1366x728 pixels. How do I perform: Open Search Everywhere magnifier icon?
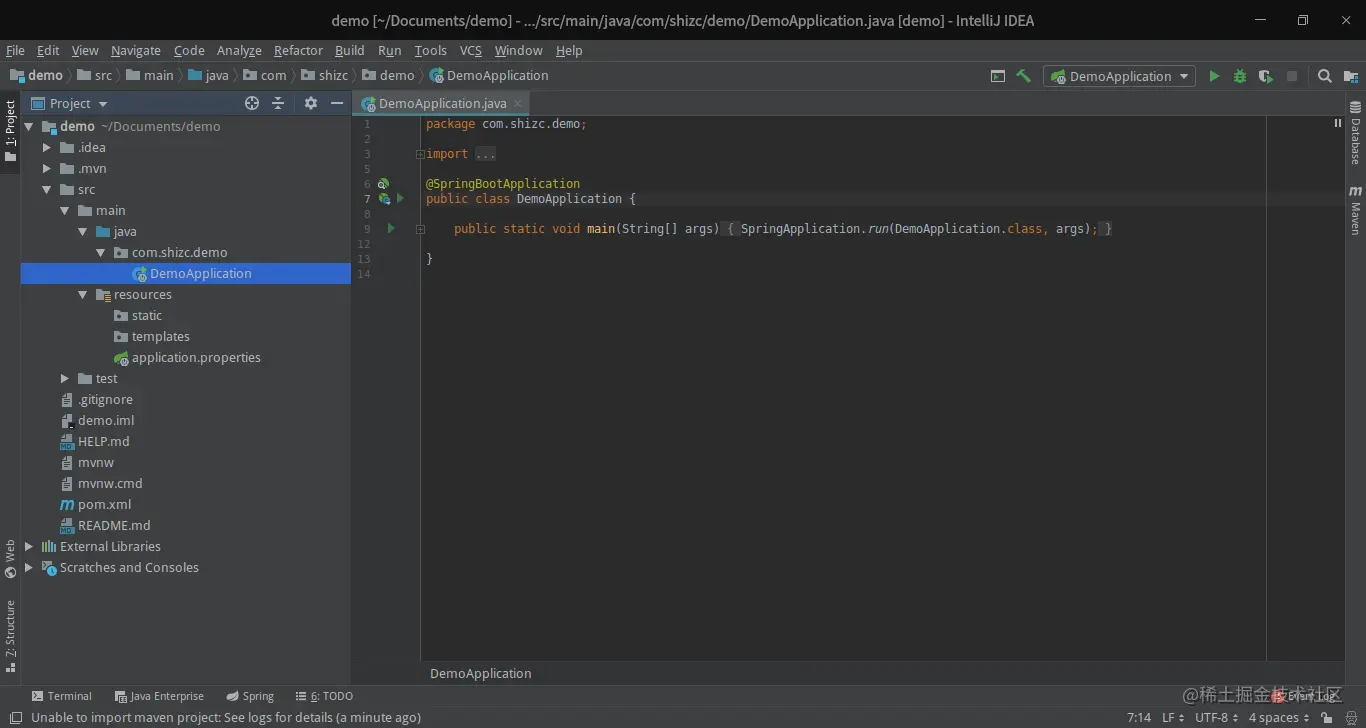[x=1324, y=76]
